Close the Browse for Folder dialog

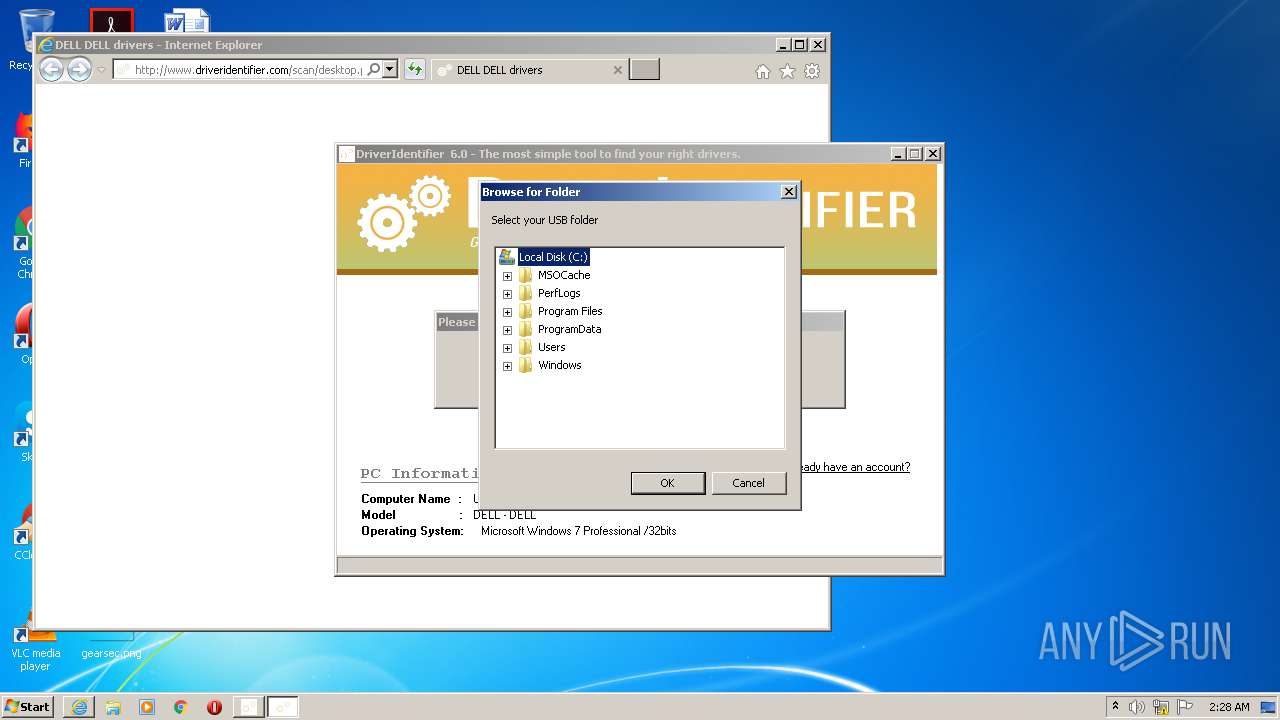[x=788, y=191]
